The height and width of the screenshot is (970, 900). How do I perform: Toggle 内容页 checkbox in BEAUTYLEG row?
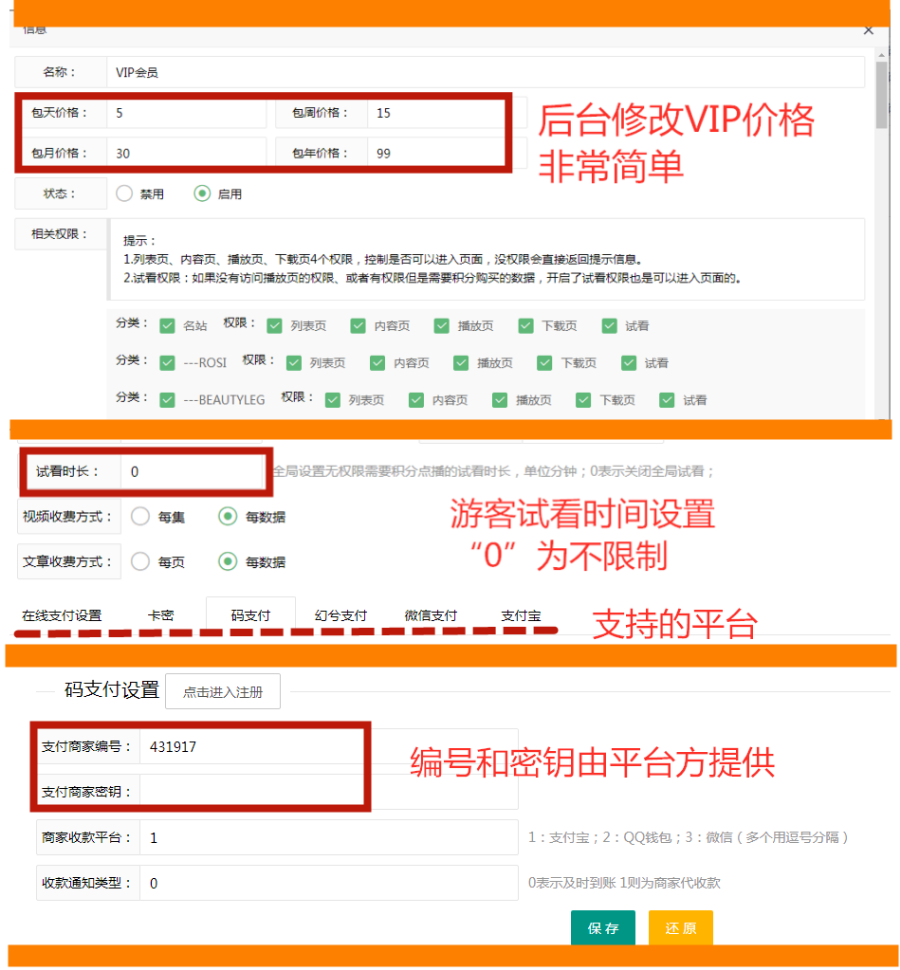pos(416,400)
